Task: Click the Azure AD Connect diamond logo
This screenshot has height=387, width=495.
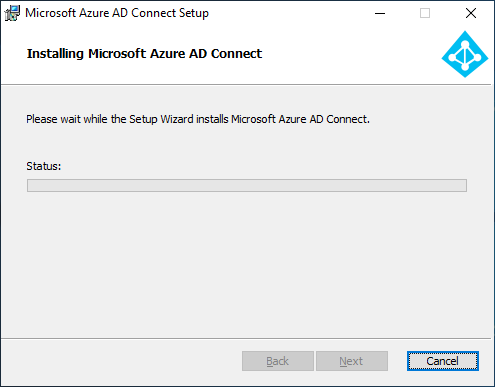Action: (465, 54)
